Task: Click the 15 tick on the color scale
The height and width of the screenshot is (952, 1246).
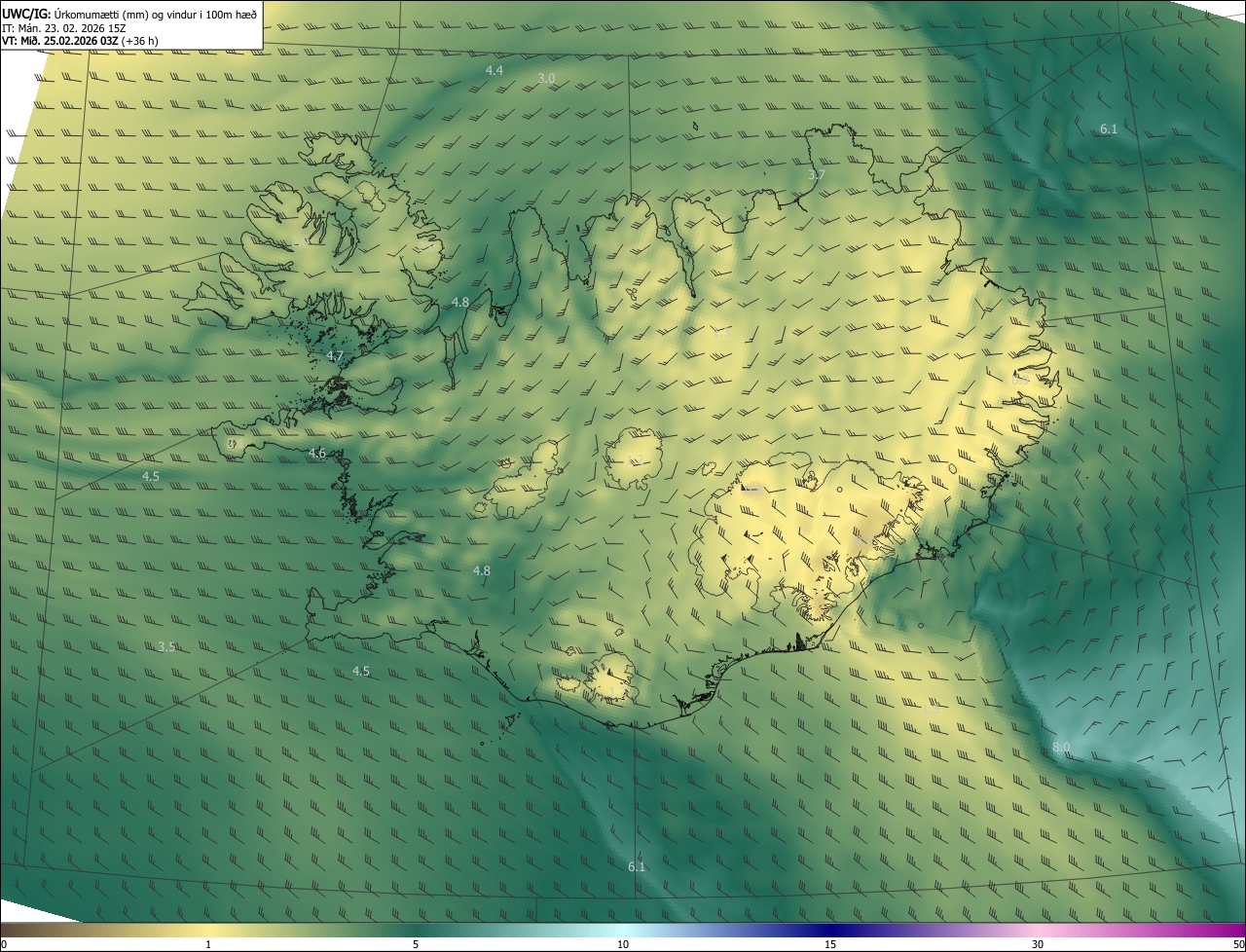Action: pos(830,944)
